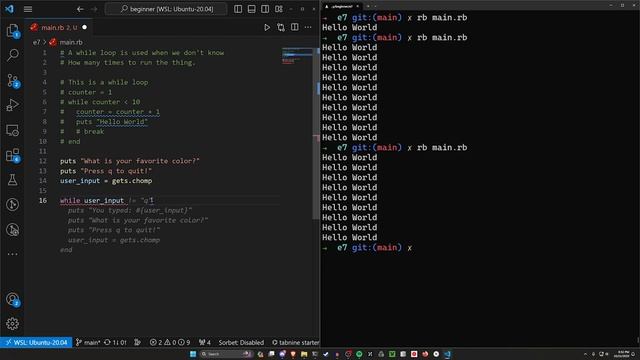Click comment line 'This is a while loop'
This screenshot has height=360, width=640.
(x=104, y=82)
